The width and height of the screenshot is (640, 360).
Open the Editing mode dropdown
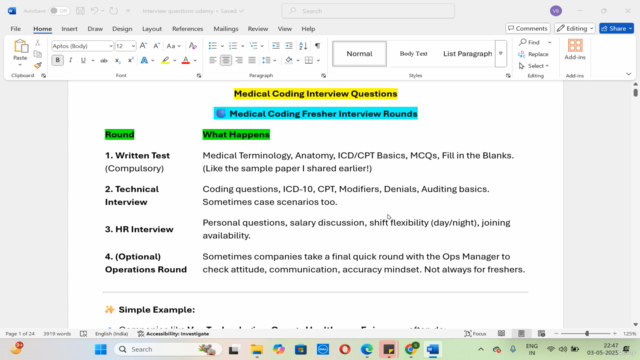point(575,28)
